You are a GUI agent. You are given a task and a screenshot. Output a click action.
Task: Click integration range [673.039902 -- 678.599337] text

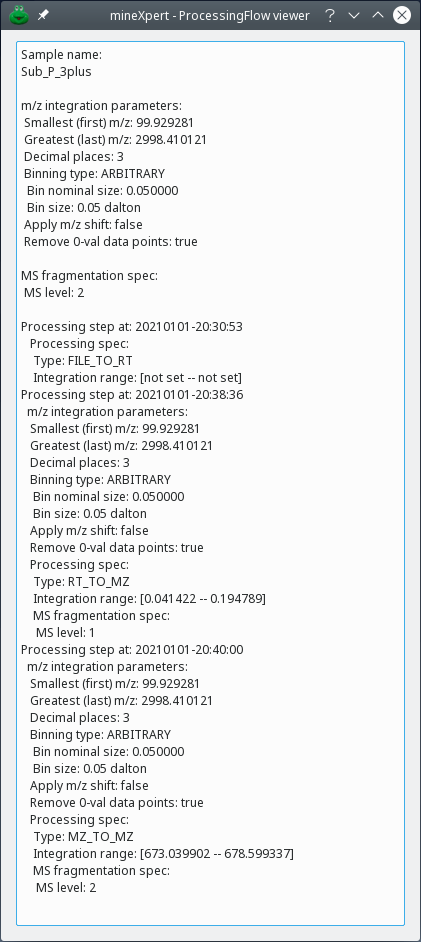click(x=163, y=853)
